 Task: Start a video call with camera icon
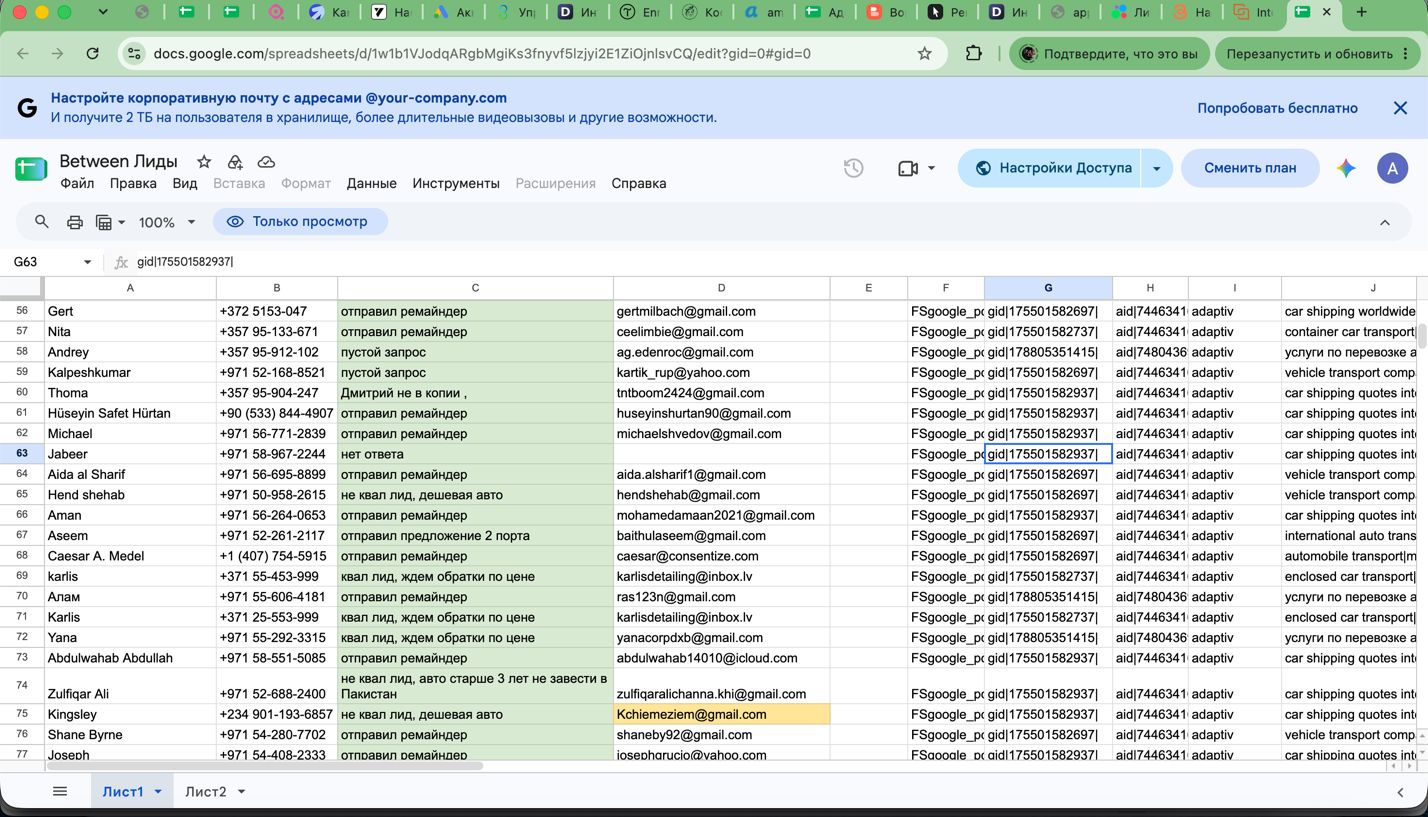coord(908,168)
